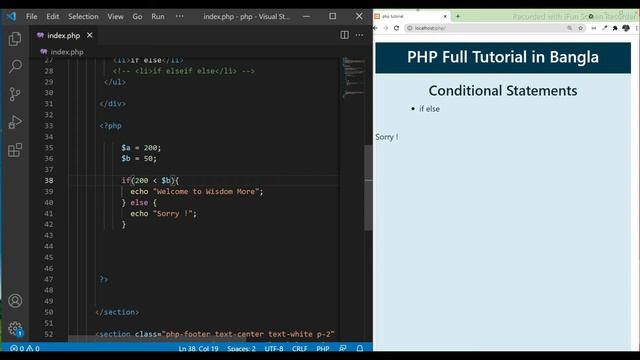This screenshot has height=360, width=640.
Task: Open the File menu
Action: pyautogui.click(x=31, y=16)
